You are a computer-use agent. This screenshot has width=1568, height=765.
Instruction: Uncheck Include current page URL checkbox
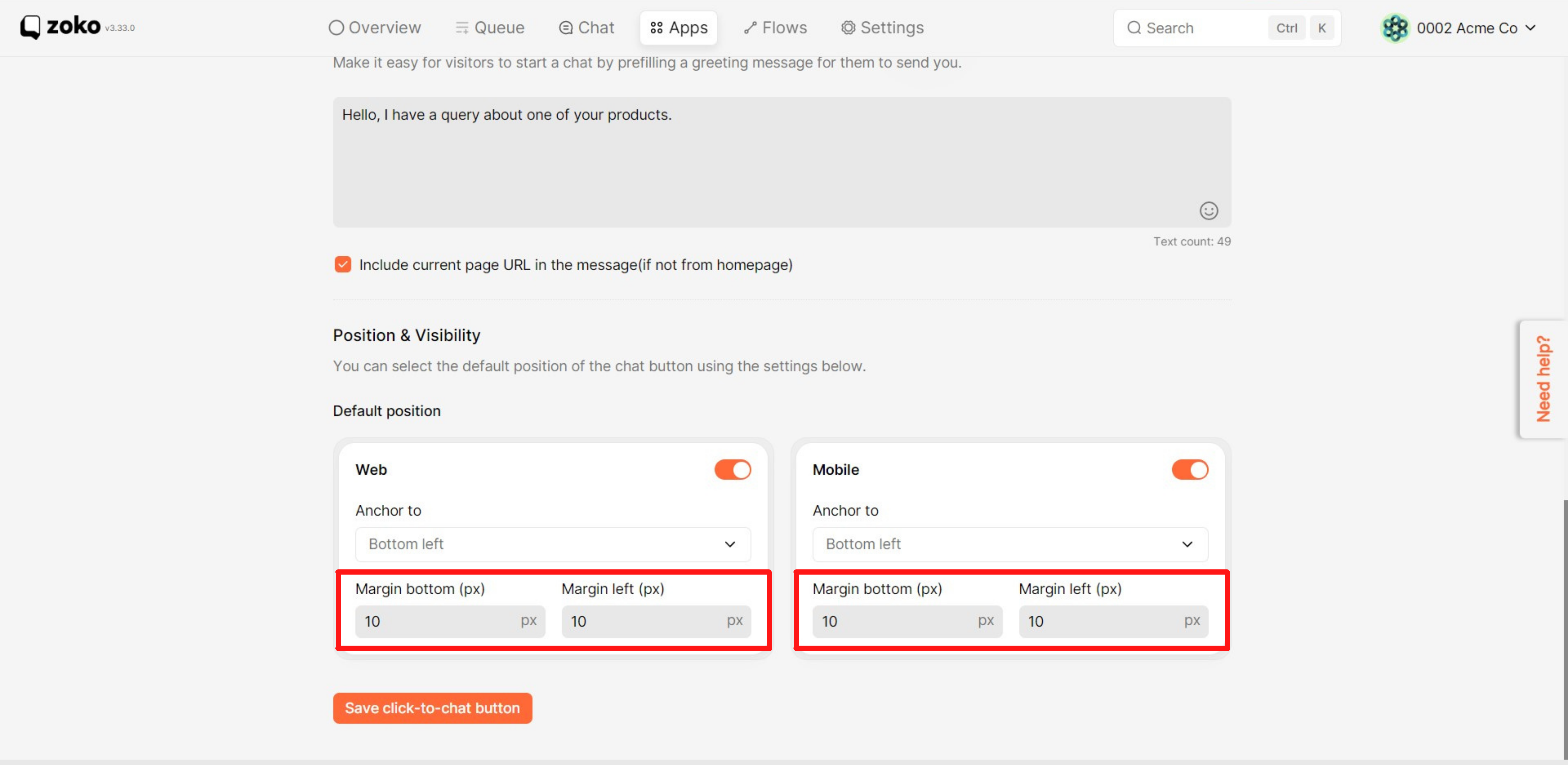click(x=343, y=265)
